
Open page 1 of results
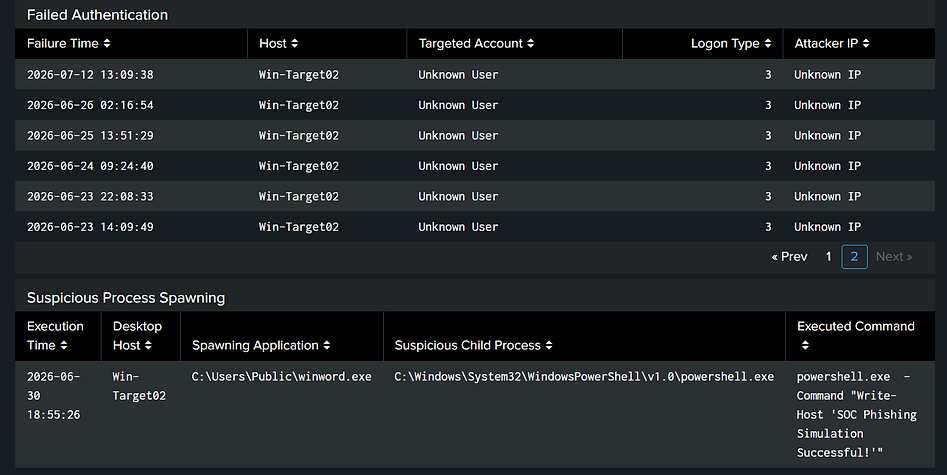point(829,257)
